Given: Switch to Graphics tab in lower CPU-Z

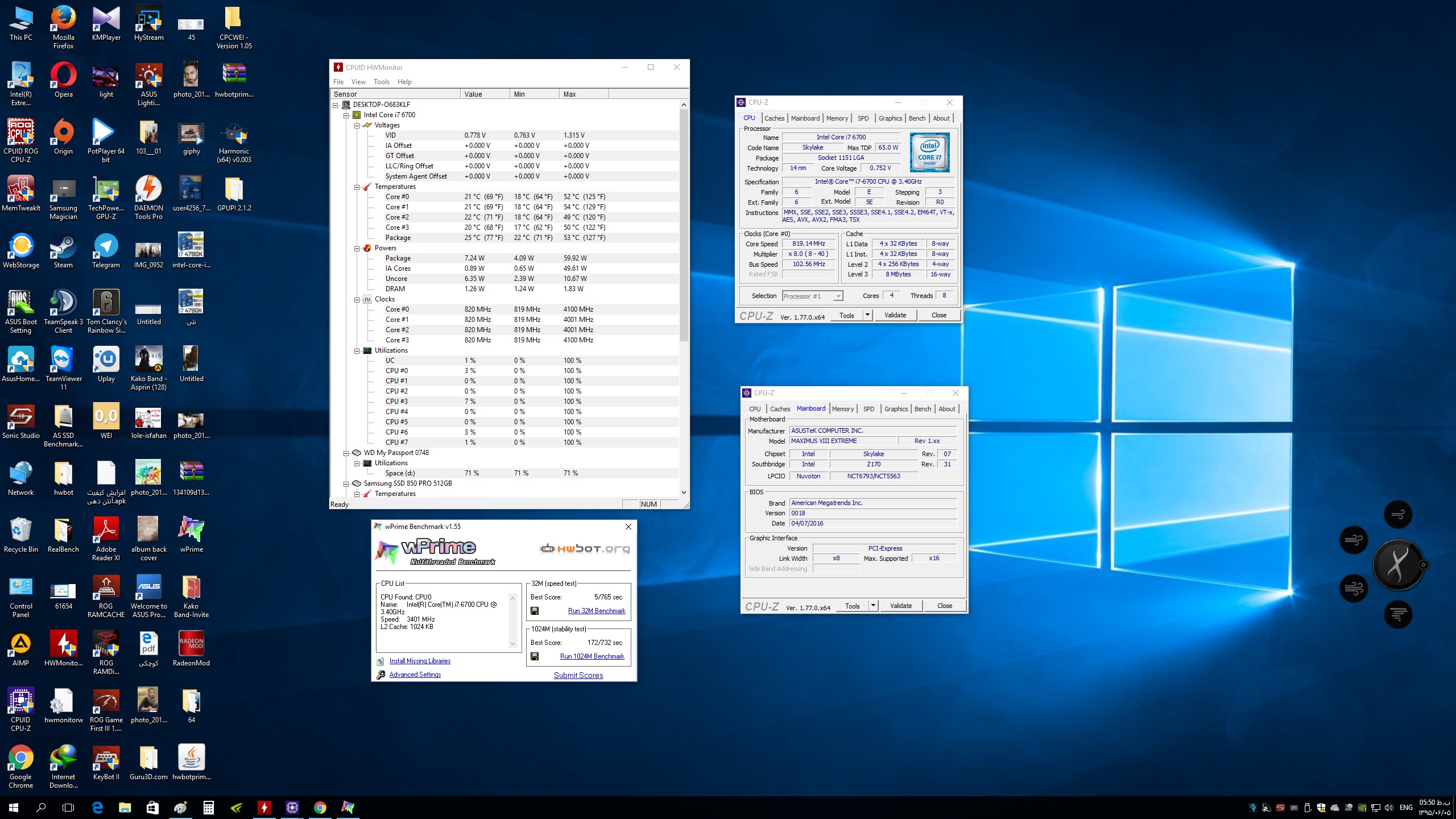Looking at the screenshot, I should click(x=896, y=409).
